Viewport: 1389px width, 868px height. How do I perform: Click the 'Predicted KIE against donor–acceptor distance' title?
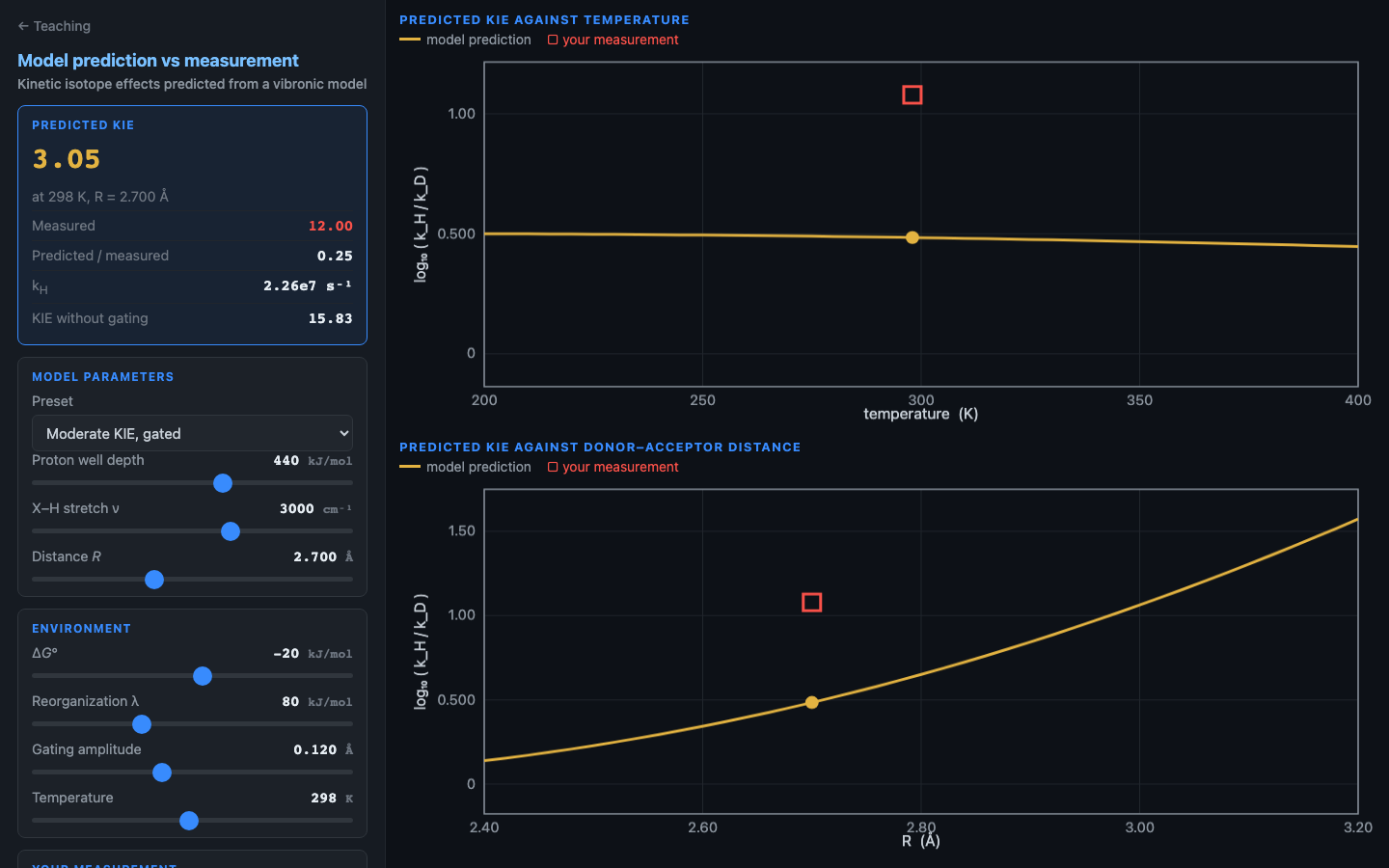[600, 447]
